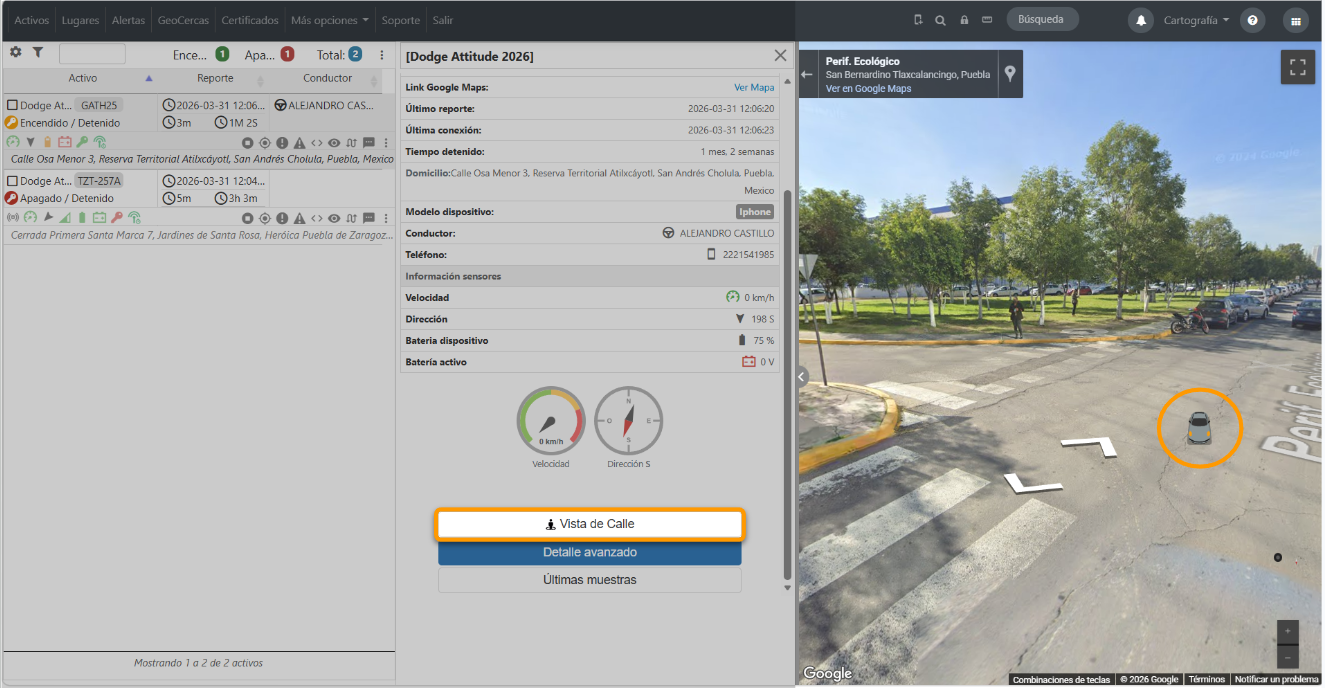This screenshot has width=1325, height=688.
Task: Close the Dodge Attitude 2026 detail panel
Action: click(x=781, y=56)
